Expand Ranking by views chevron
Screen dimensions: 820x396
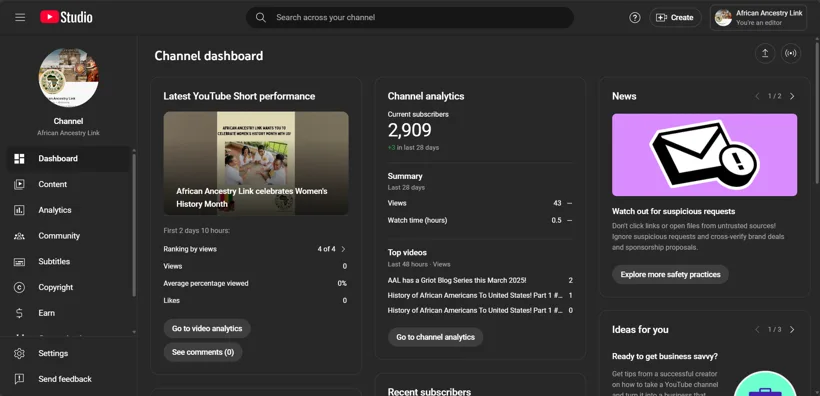[x=343, y=249]
